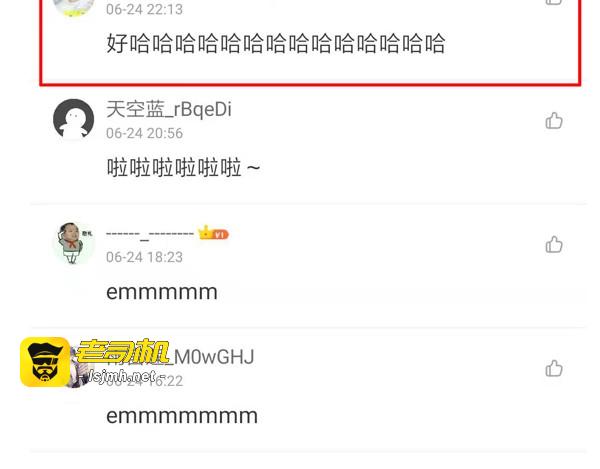
Task: Select the emmmmm comment text
Action: (x=162, y=293)
